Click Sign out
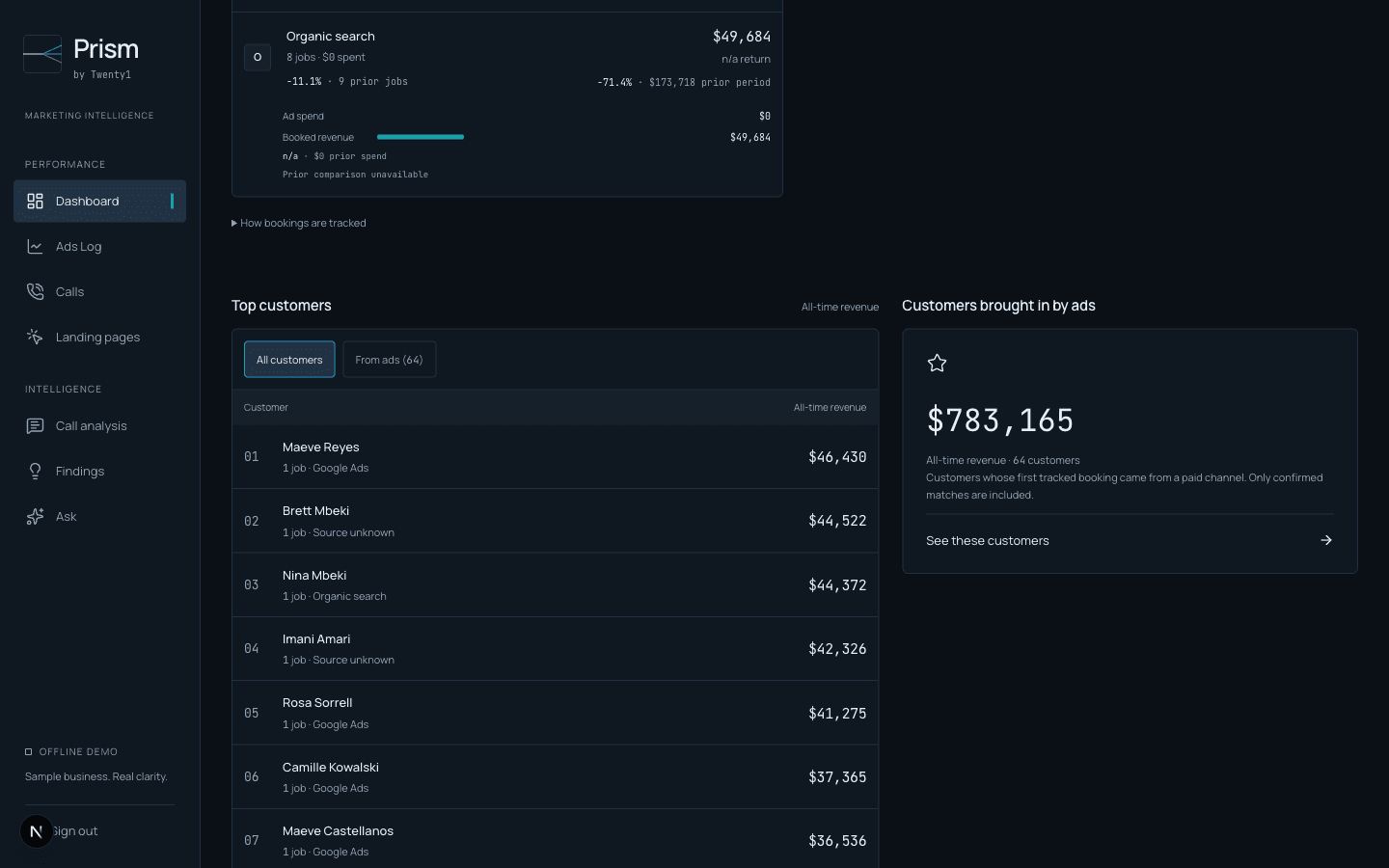The image size is (1389, 868). point(75,830)
